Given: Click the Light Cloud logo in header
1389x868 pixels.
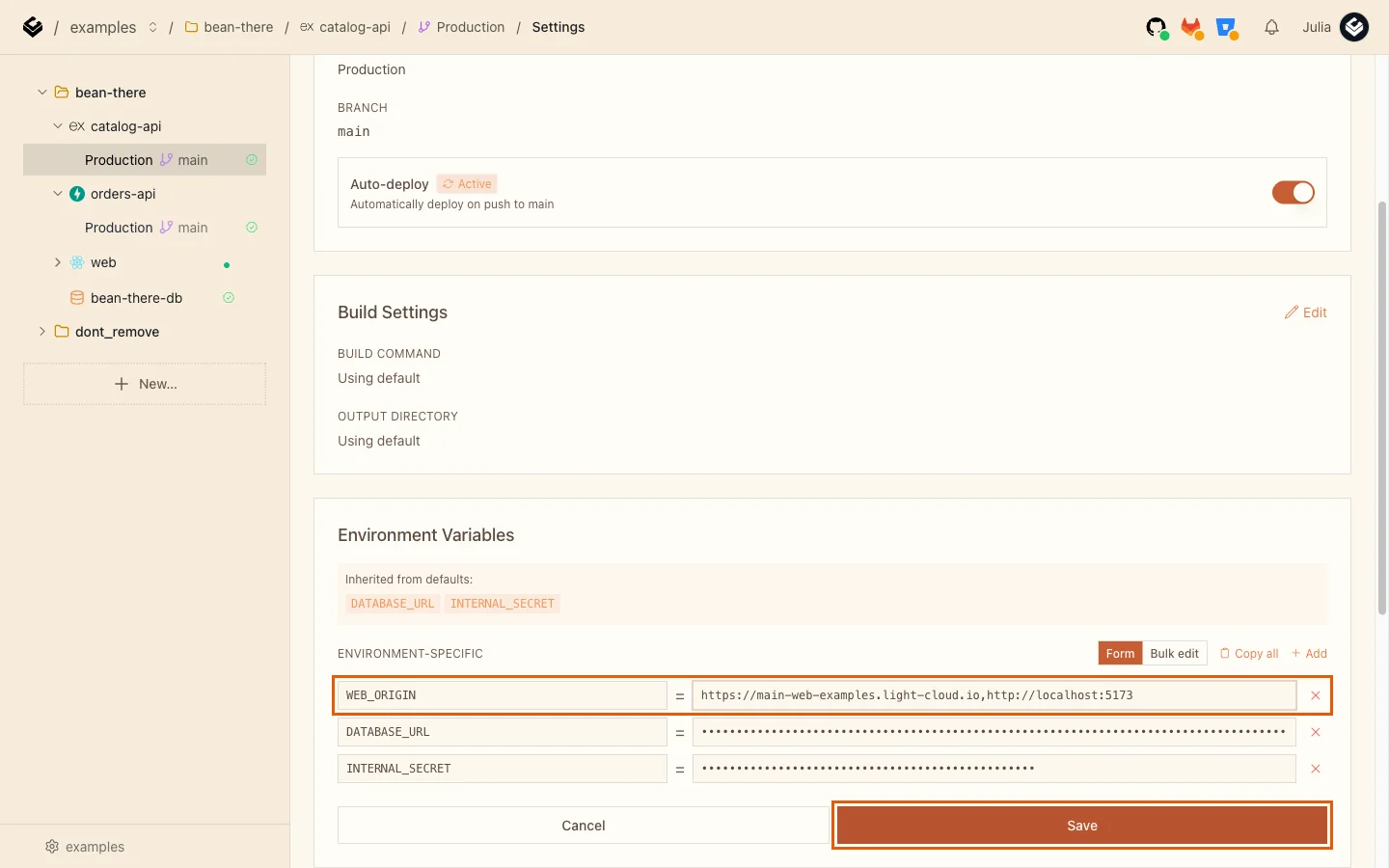Looking at the screenshot, I should [x=33, y=27].
